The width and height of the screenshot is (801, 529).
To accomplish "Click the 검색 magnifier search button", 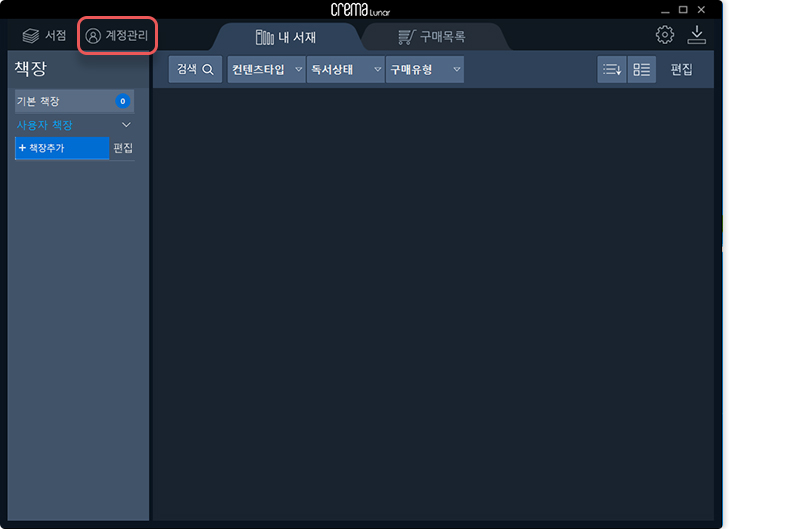I will pos(195,69).
